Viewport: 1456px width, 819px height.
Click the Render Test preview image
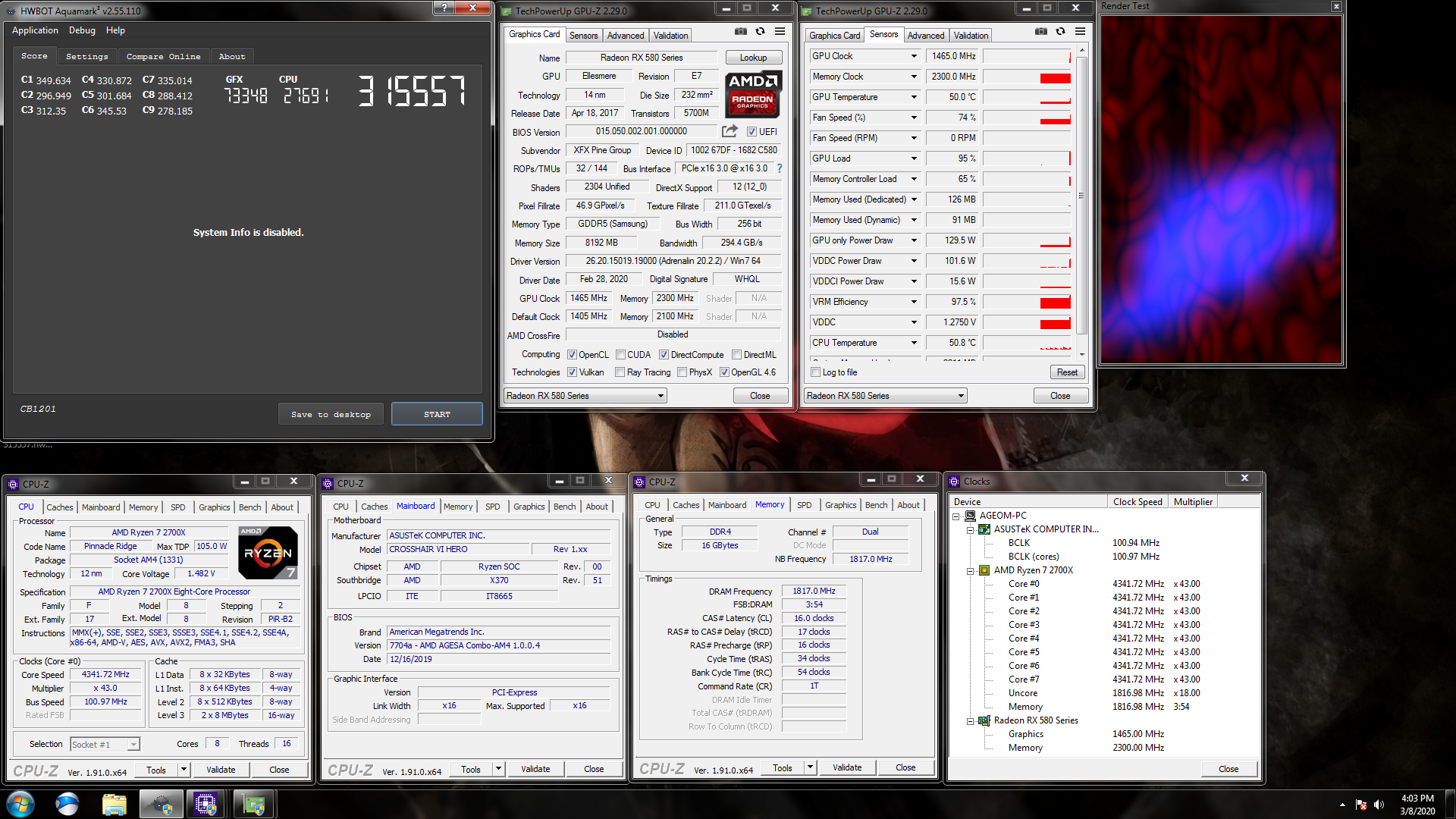coord(1221,188)
